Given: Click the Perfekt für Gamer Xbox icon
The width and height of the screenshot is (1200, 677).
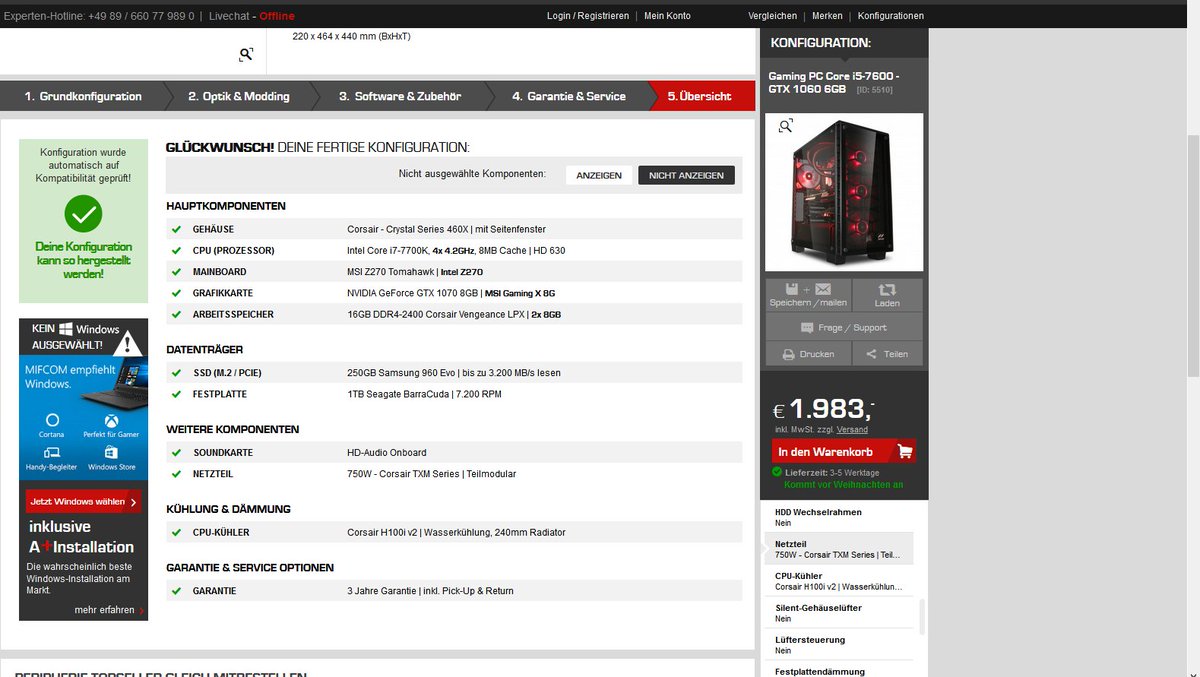Looking at the screenshot, I should pyautogui.click(x=111, y=420).
